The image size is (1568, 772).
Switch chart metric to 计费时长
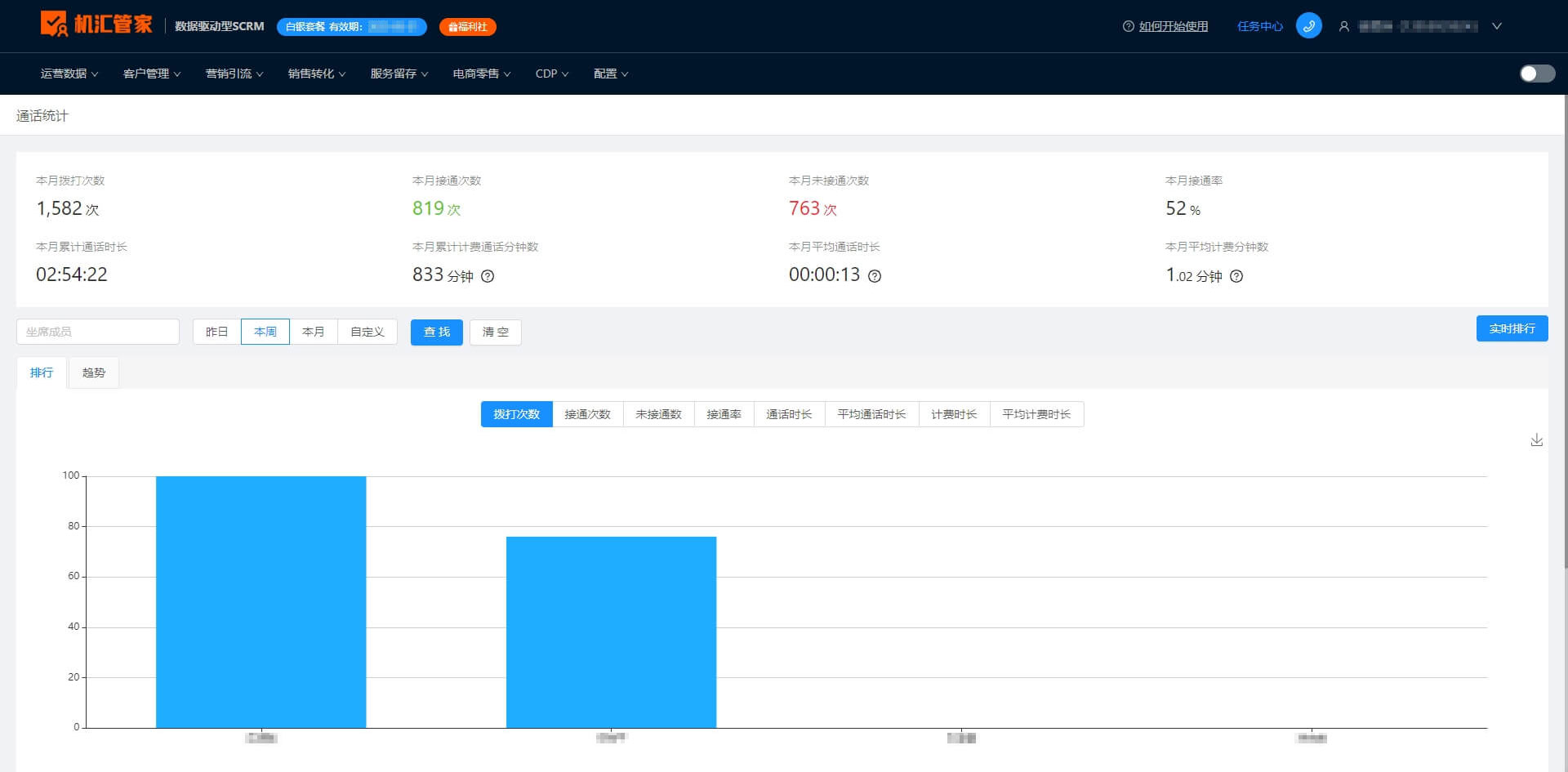[x=955, y=414]
